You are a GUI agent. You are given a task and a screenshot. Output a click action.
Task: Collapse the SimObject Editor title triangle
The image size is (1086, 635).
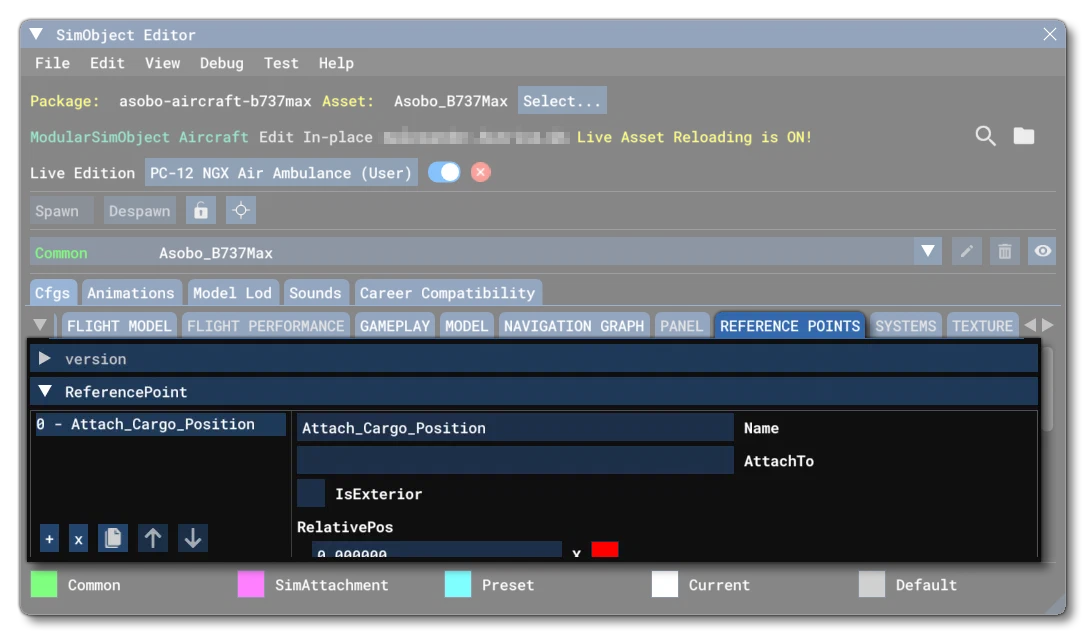pos(37,34)
